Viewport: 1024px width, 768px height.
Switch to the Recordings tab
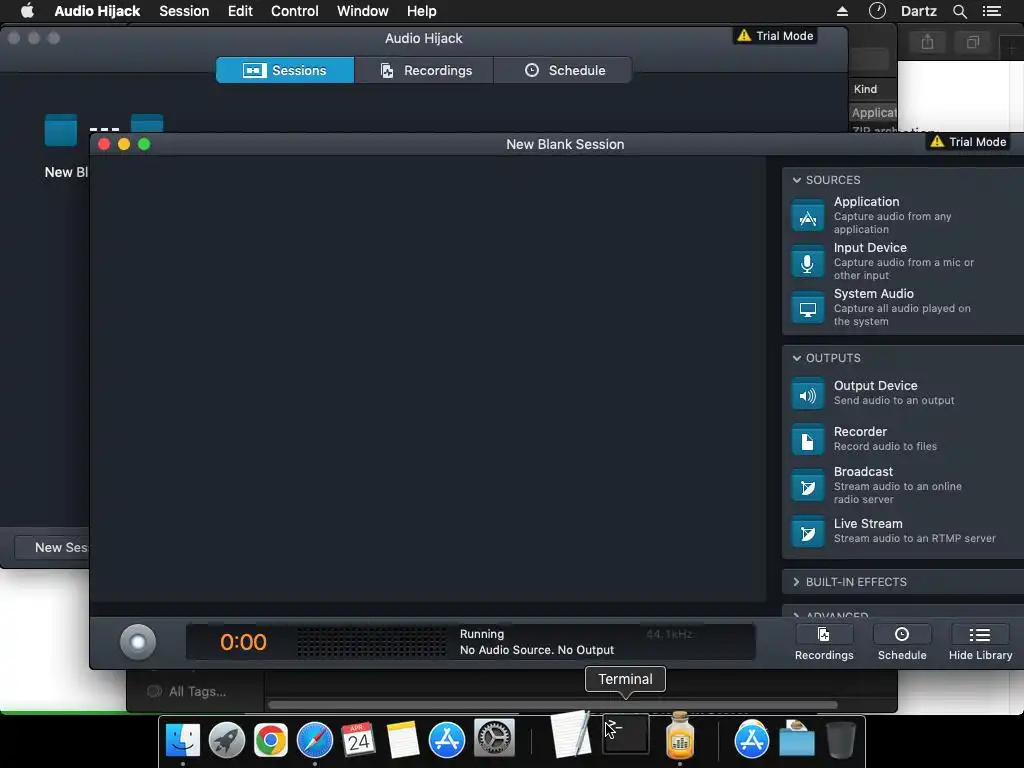tap(424, 70)
